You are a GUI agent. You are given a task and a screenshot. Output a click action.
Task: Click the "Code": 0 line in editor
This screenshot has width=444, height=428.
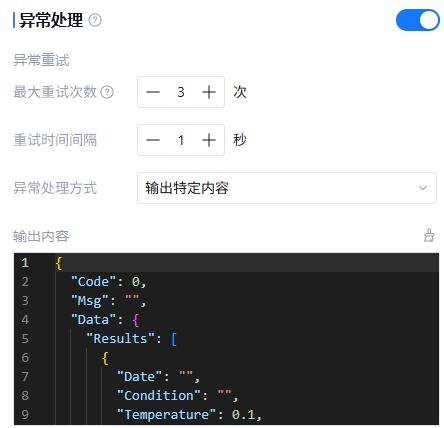tap(109, 282)
